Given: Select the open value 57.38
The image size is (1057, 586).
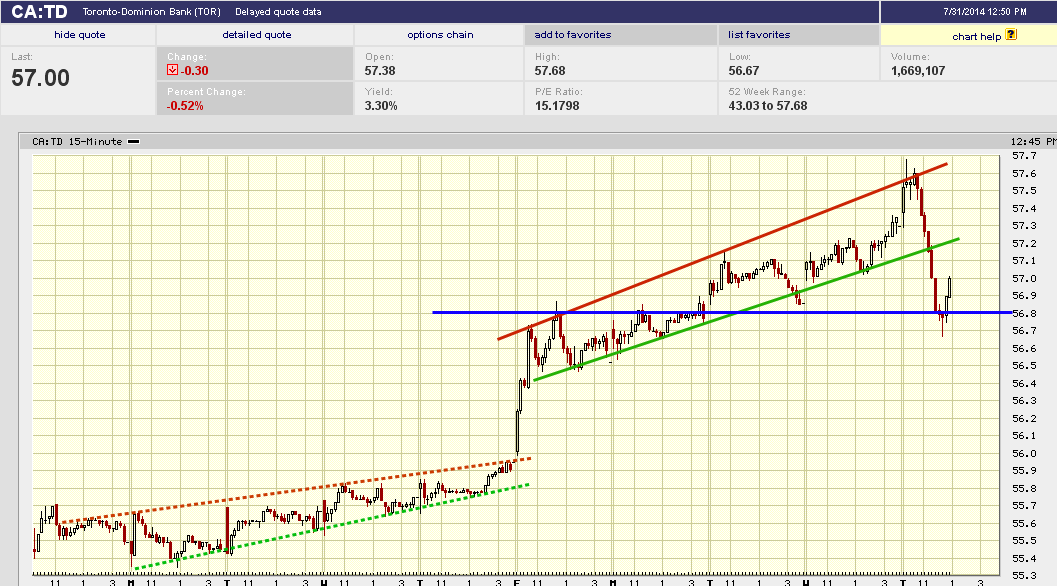Looking at the screenshot, I should coord(380,71).
